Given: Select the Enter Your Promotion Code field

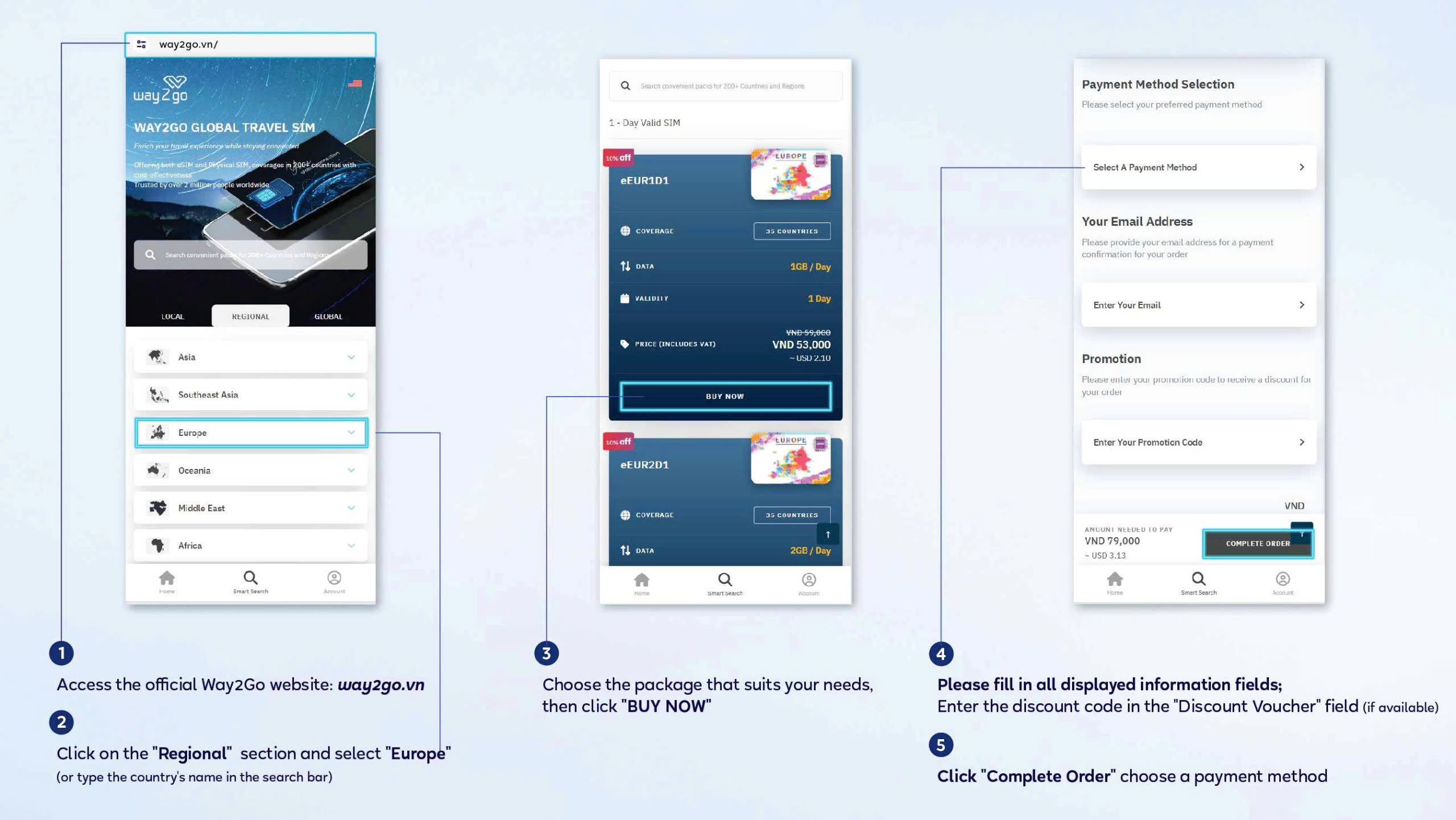Looking at the screenshot, I should (x=1197, y=442).
